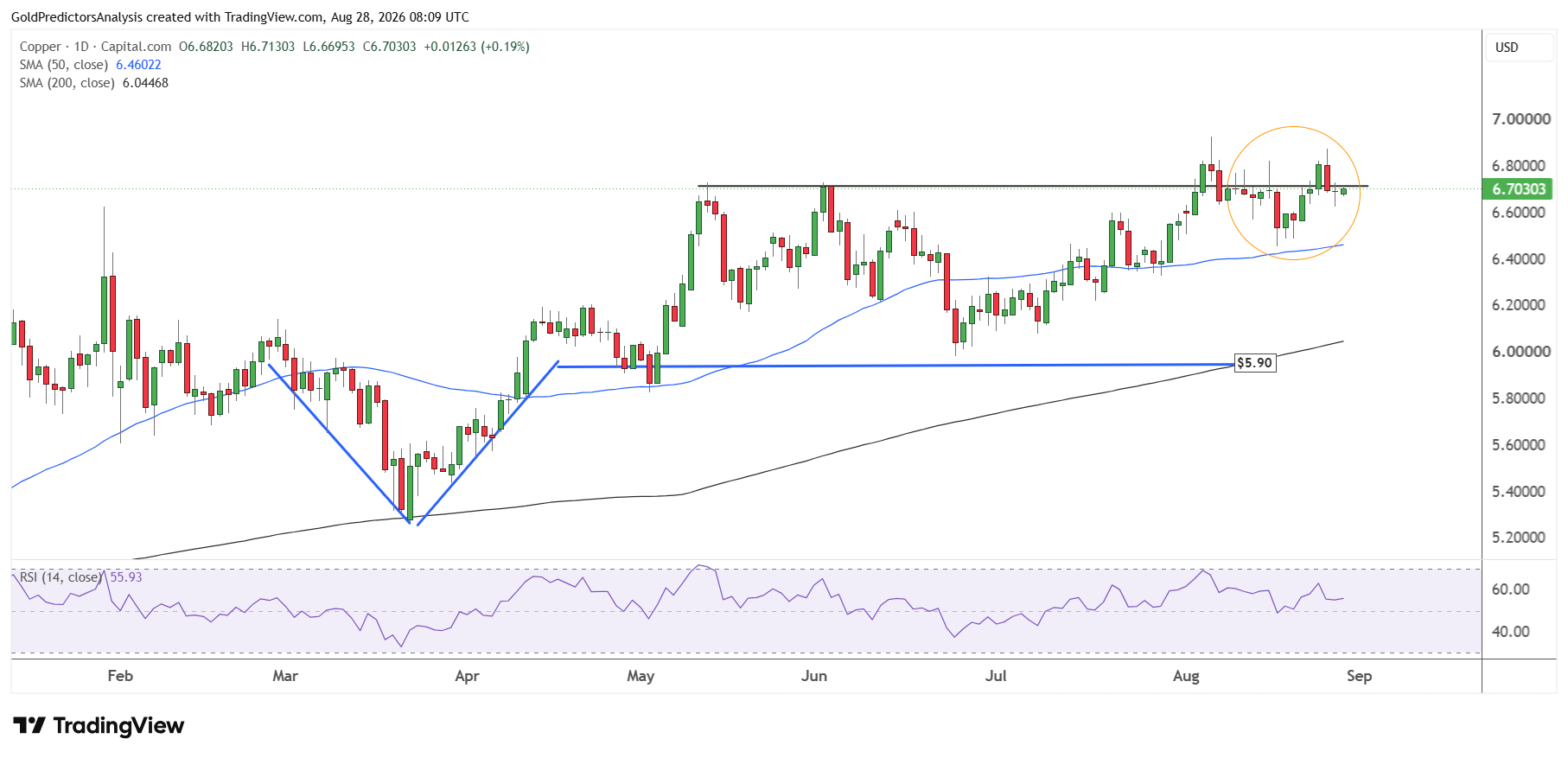Select the SMA (50, close) indicator label
Screen dimensions: 1568x758
tap(64, 65)
